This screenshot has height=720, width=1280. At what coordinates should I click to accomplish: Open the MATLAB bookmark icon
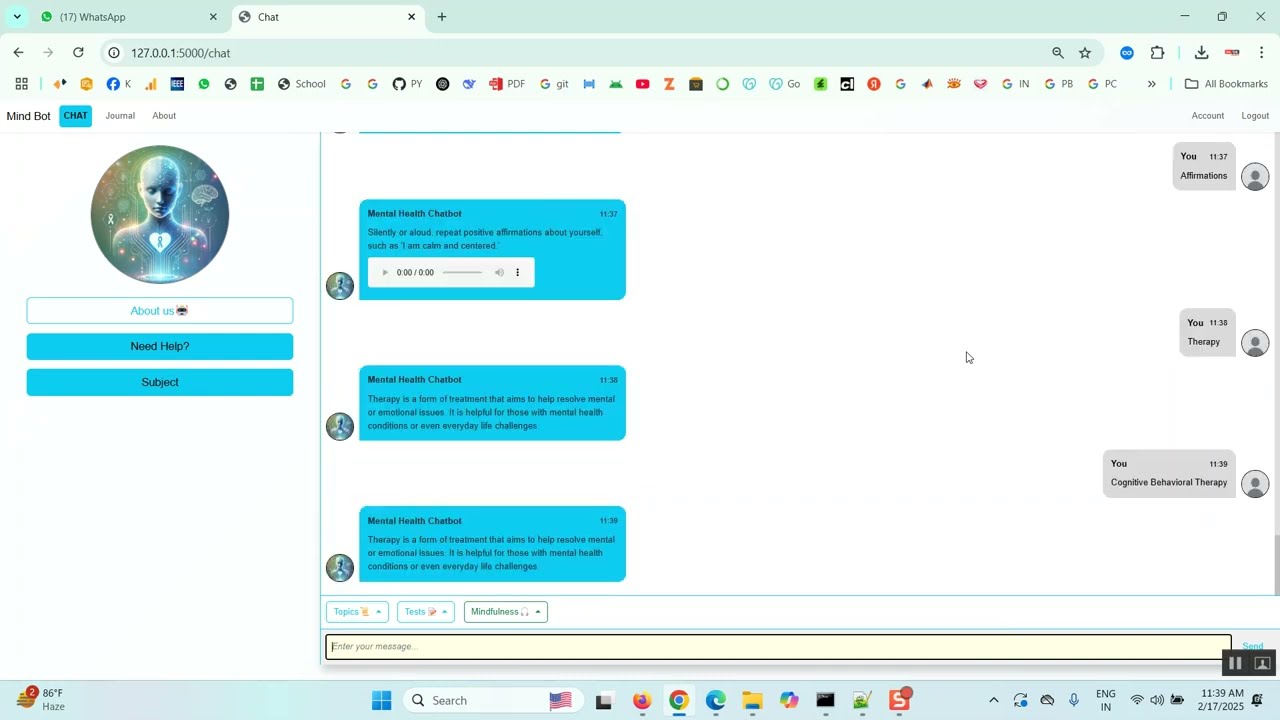927,84
